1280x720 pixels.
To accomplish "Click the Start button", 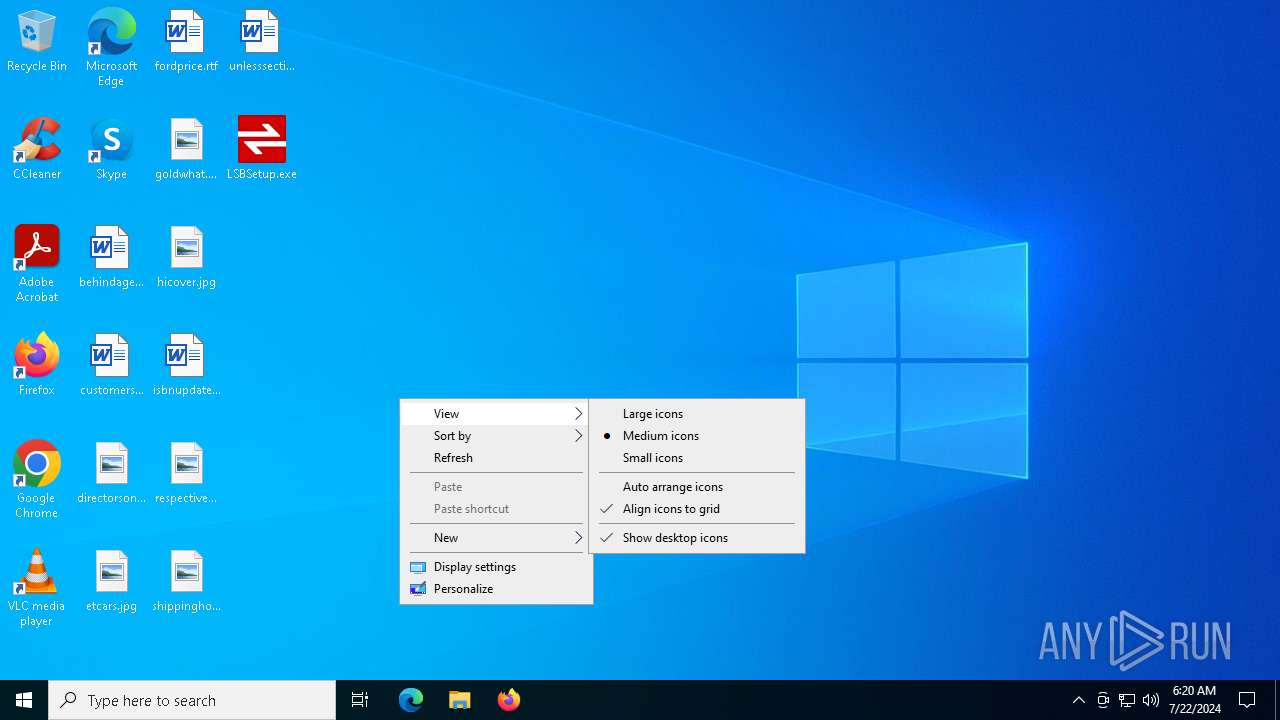I will point(24,700).
